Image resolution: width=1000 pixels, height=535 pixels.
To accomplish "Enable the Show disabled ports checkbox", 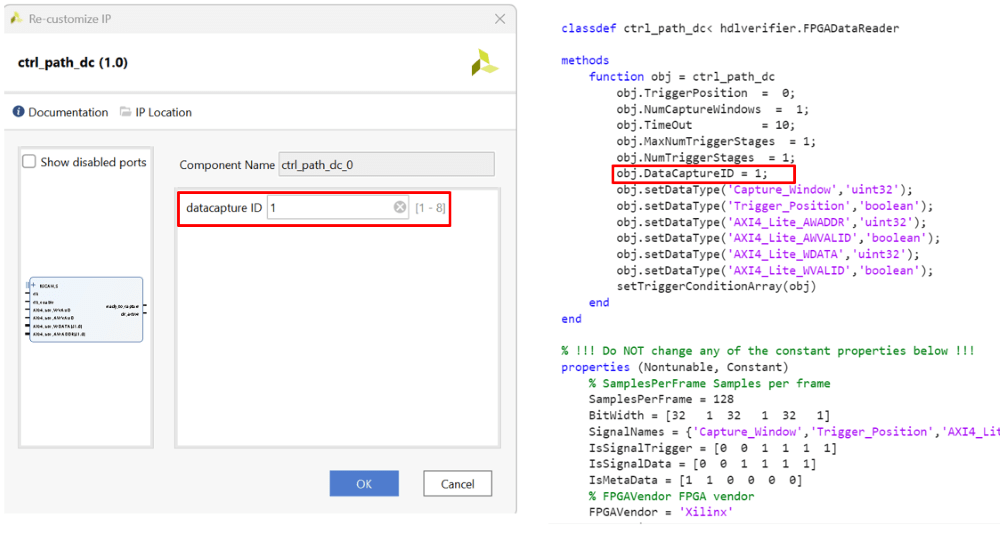I will click(x=29, y=161).
